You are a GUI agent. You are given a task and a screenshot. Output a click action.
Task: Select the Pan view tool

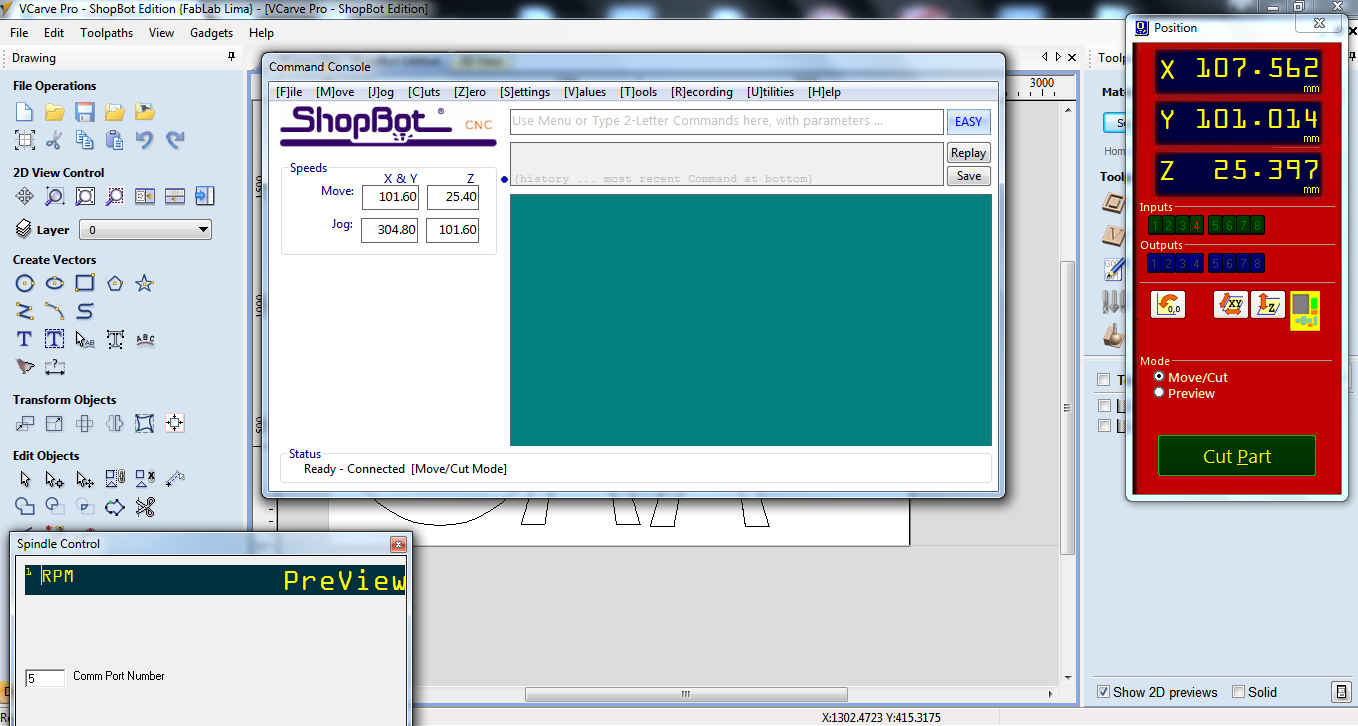[x=25, y=197]
